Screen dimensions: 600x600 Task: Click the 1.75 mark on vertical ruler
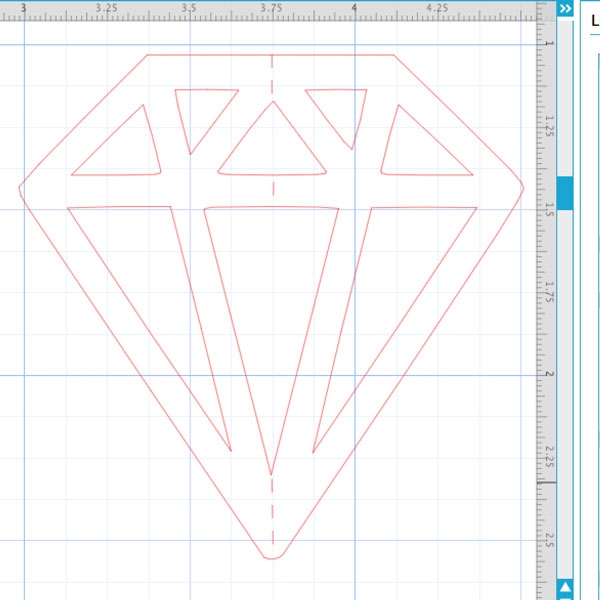click(x=549, y=292)
